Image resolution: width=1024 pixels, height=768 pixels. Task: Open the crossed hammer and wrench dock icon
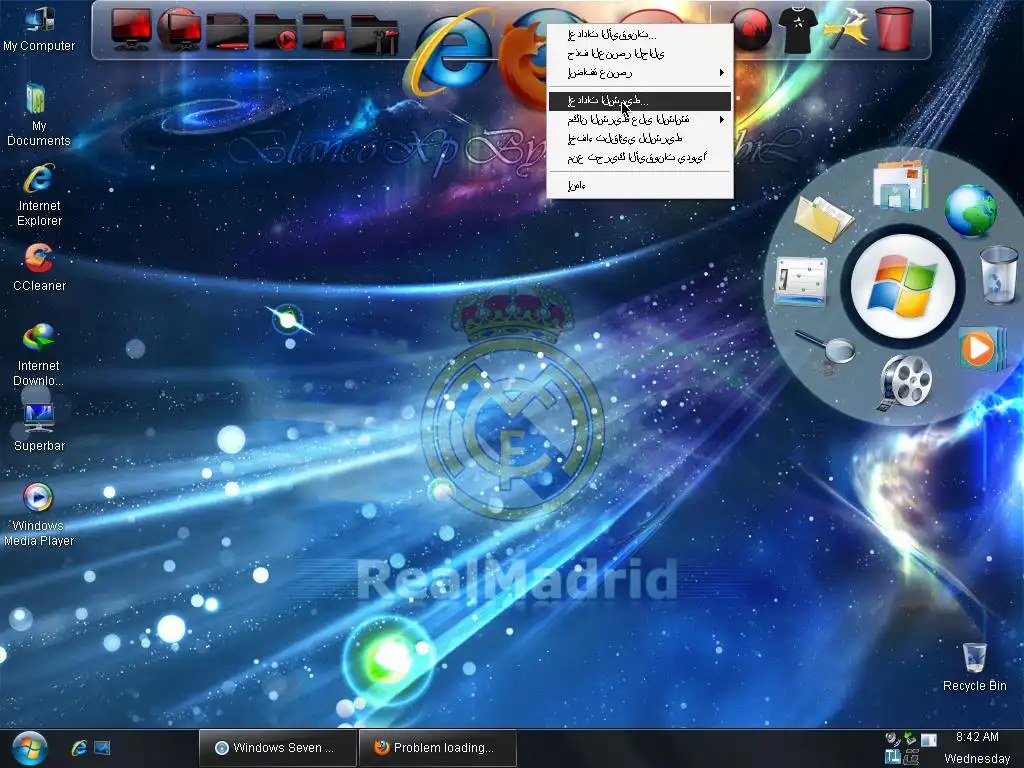(846, 29)
